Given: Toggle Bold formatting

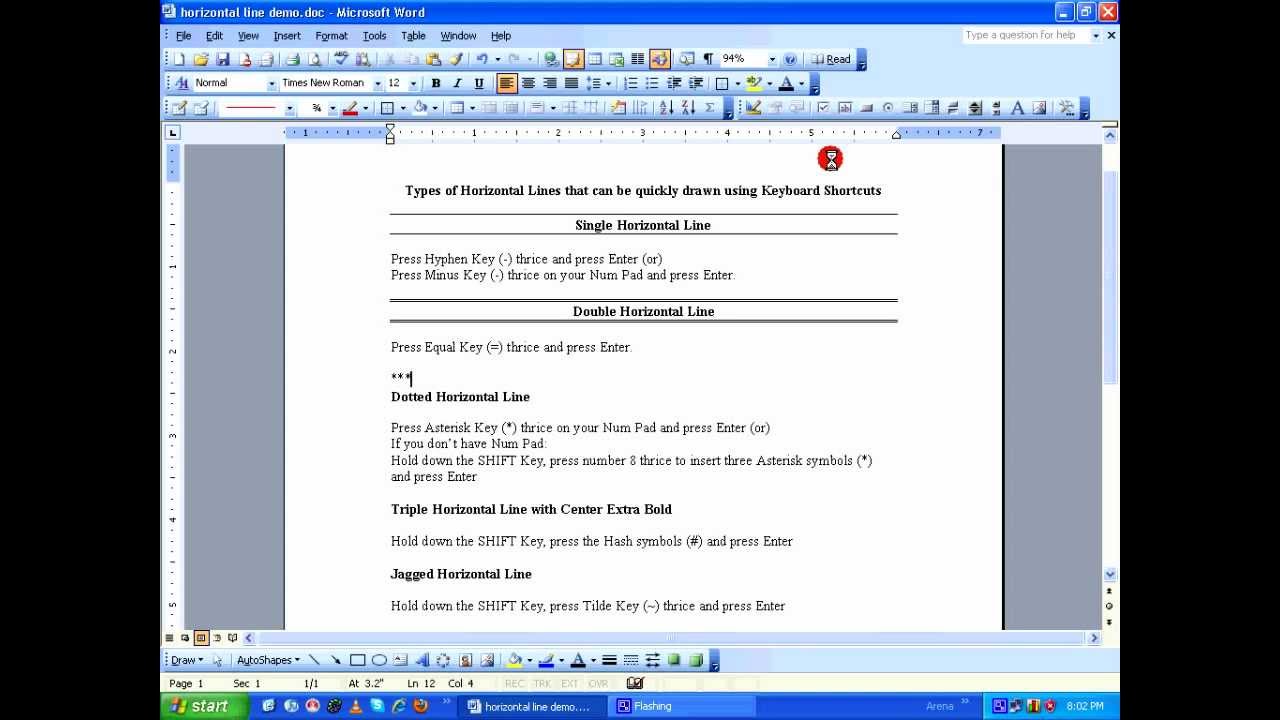Looking at the screenshot, I should (x=436, y=83).
